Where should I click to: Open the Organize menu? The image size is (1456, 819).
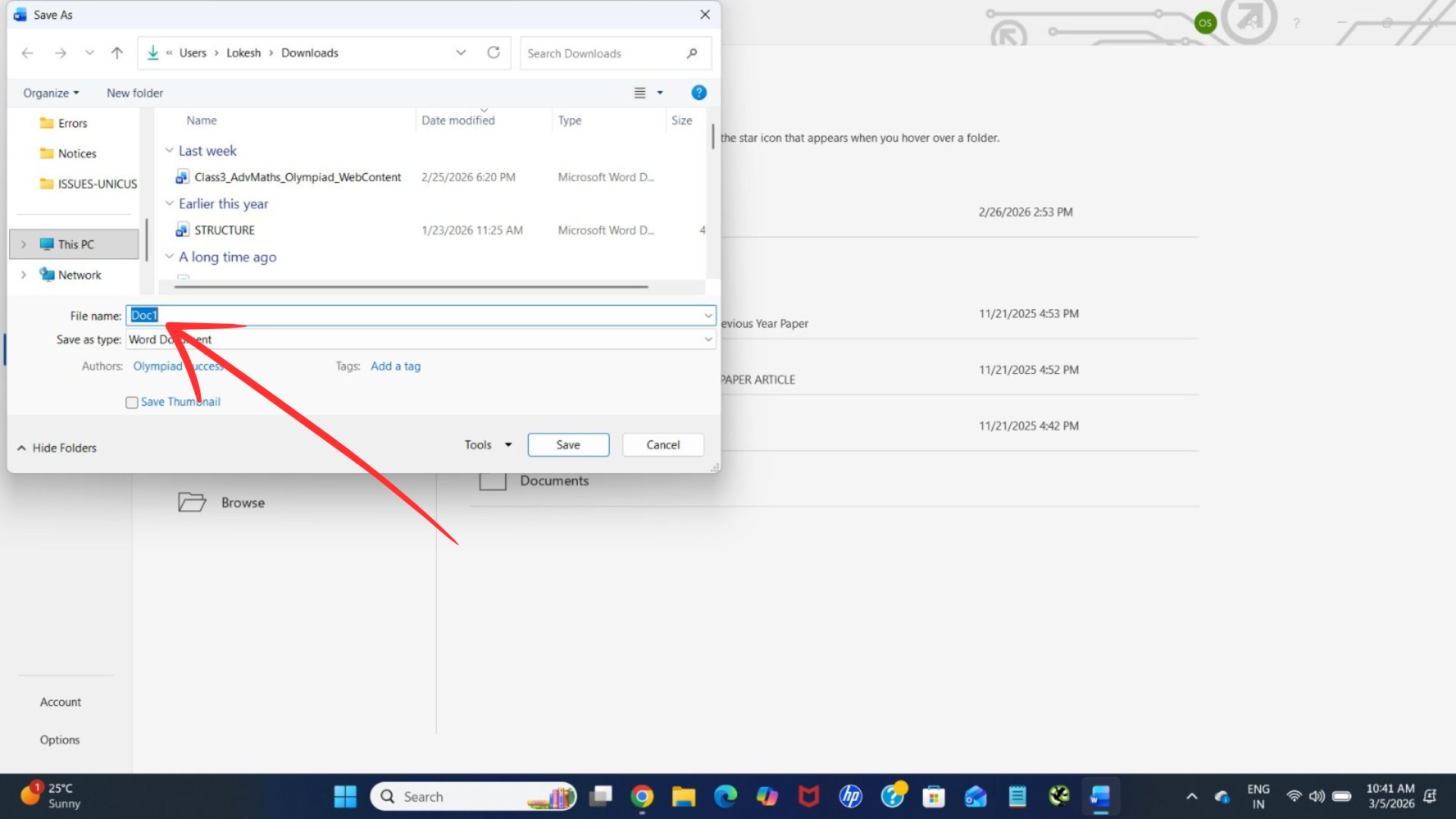[51, 93]
